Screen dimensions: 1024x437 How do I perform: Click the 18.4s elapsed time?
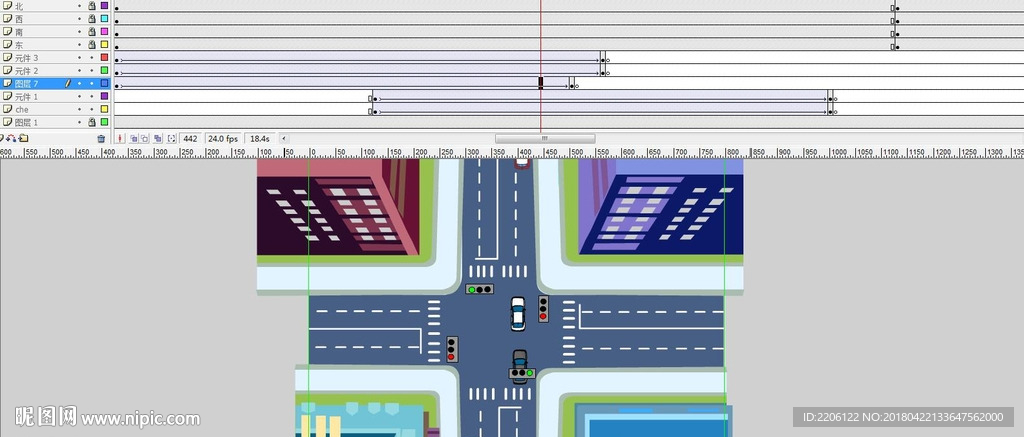click(x=259, y=138)
